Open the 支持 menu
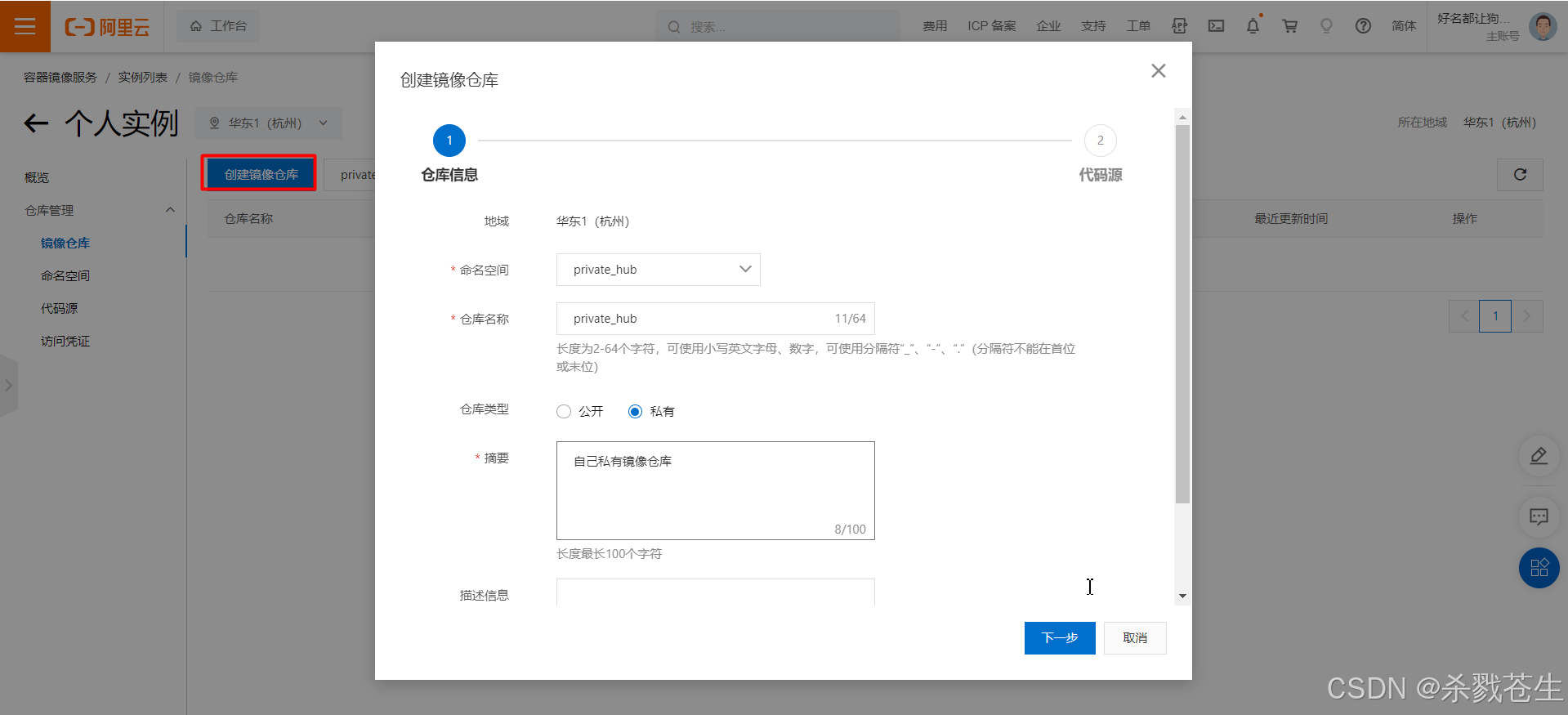 click(x=1093, y=26)
